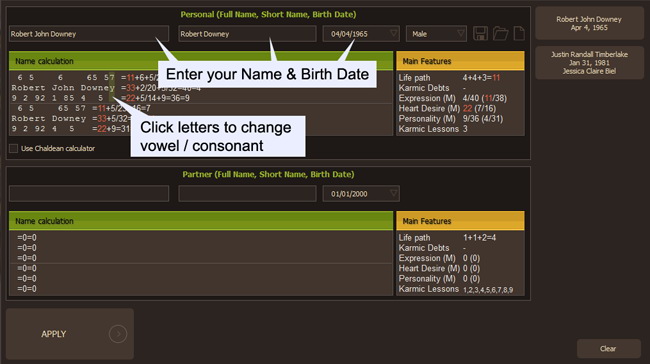The height and width of the screenshot is (364, 650).
Task: Click Personal short name field Robert Downey
Action: pos(247,34)
